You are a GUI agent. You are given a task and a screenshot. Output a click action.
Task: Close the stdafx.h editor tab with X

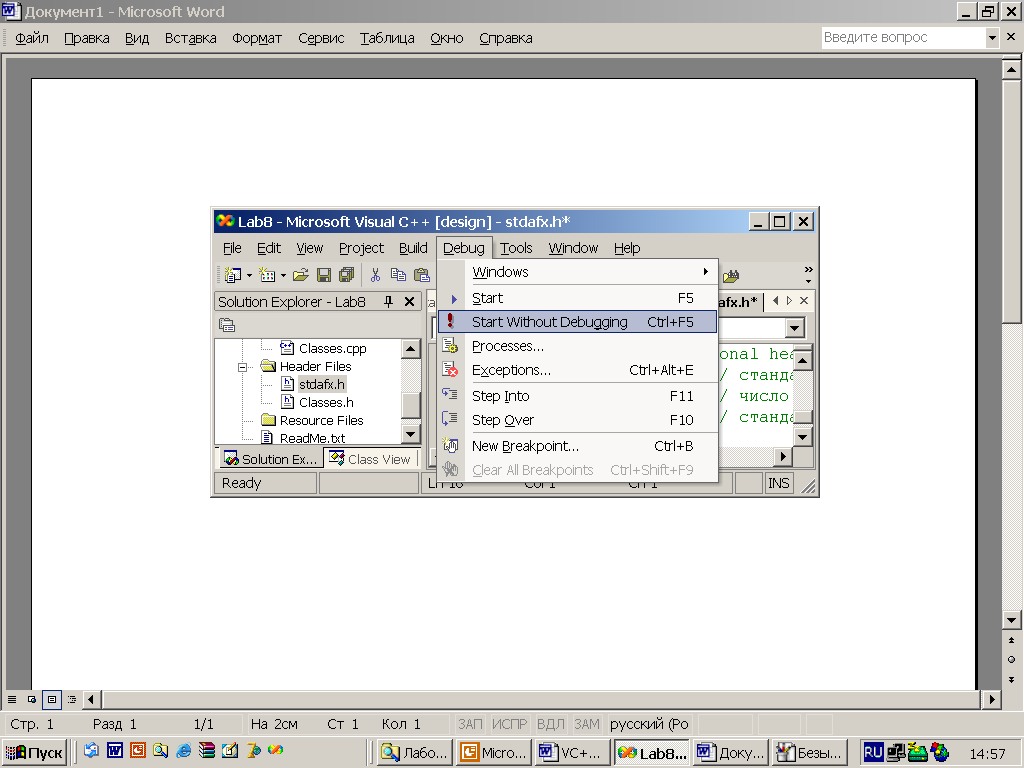coord(804,300)
